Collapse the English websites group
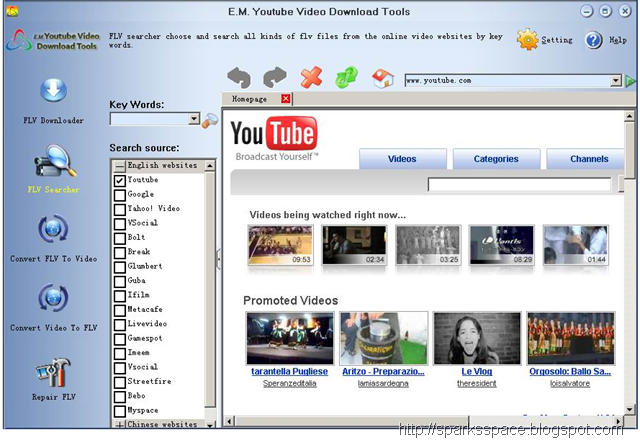Viewport: 640px width, 440px height. pos(119,166)
